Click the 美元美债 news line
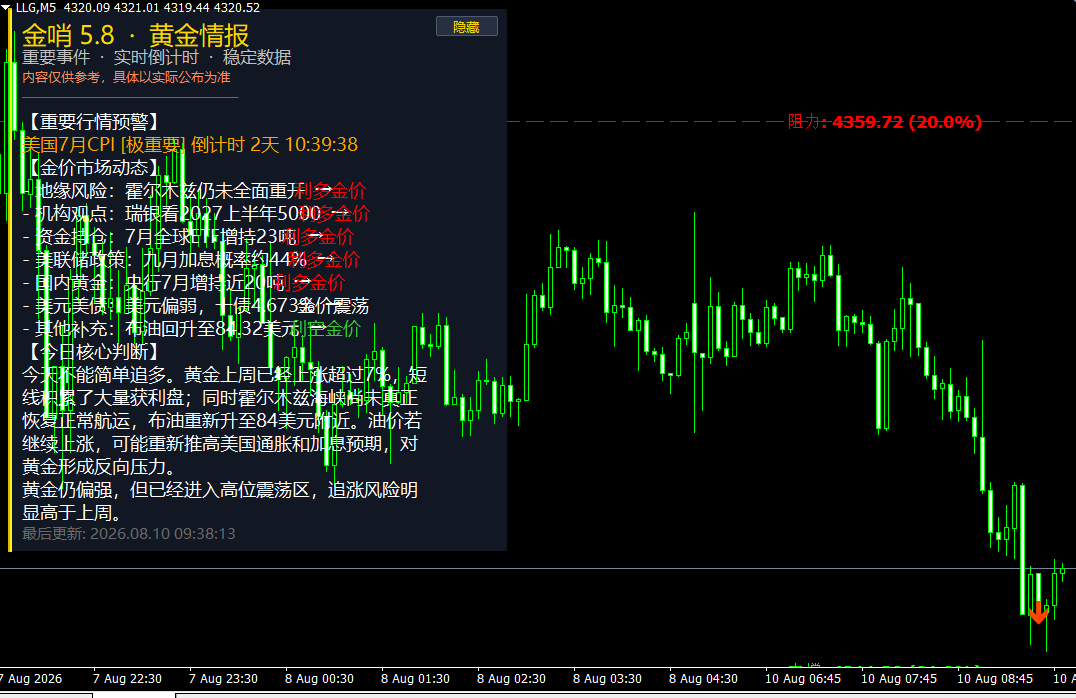The height and width of the screenshot is (698, 1076). (x=196, y=306)
